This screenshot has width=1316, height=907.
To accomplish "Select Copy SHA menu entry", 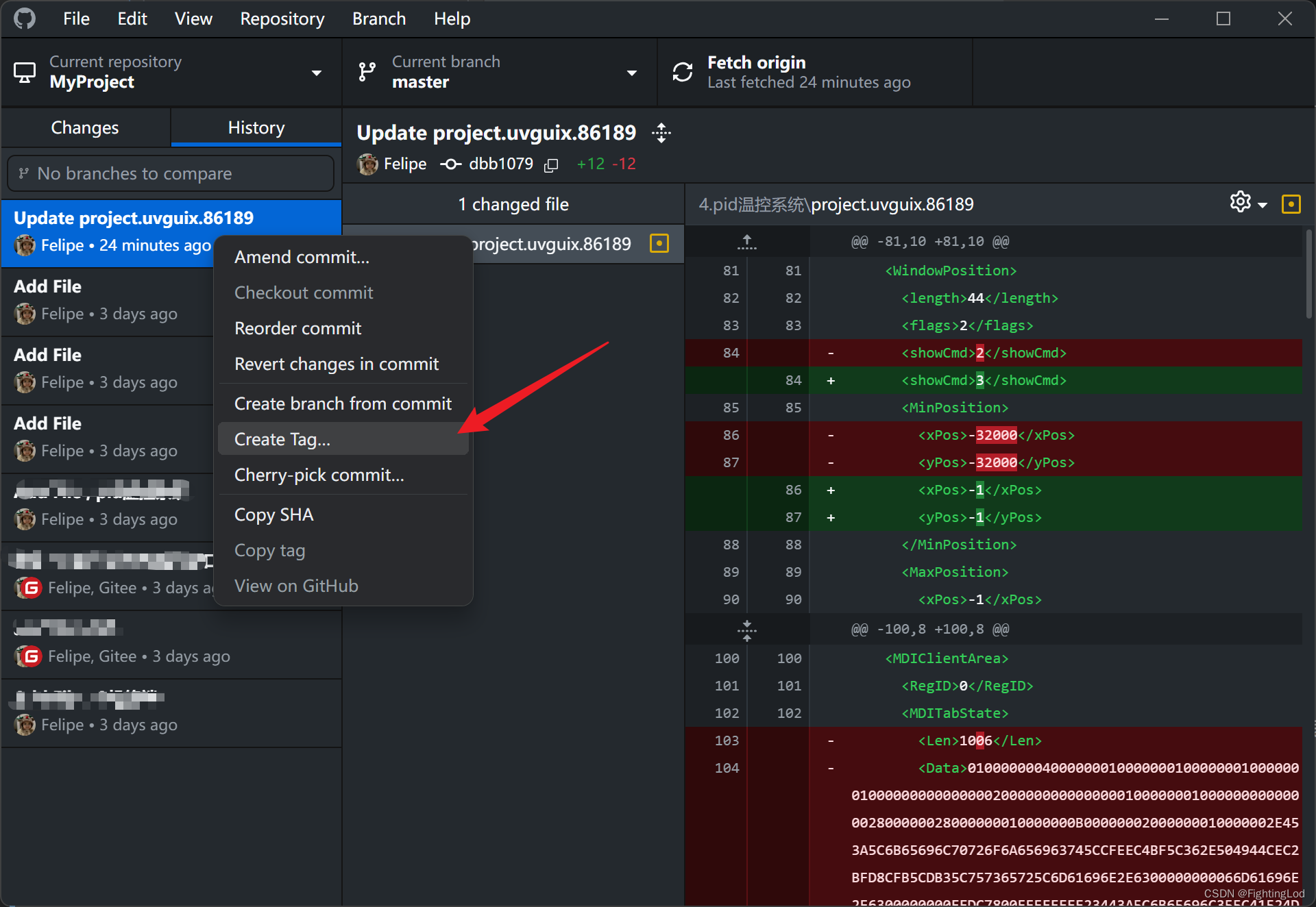I will tap(343, 514).
